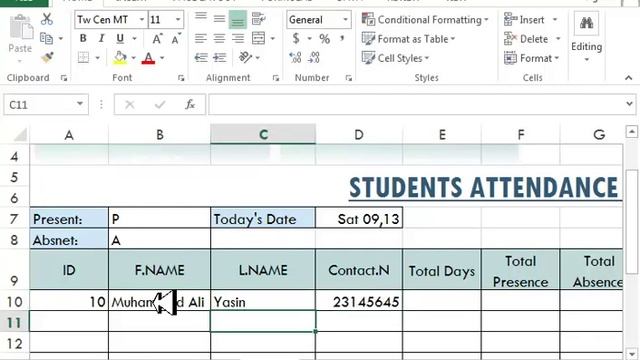Decrease the font size

pos(176,39)
